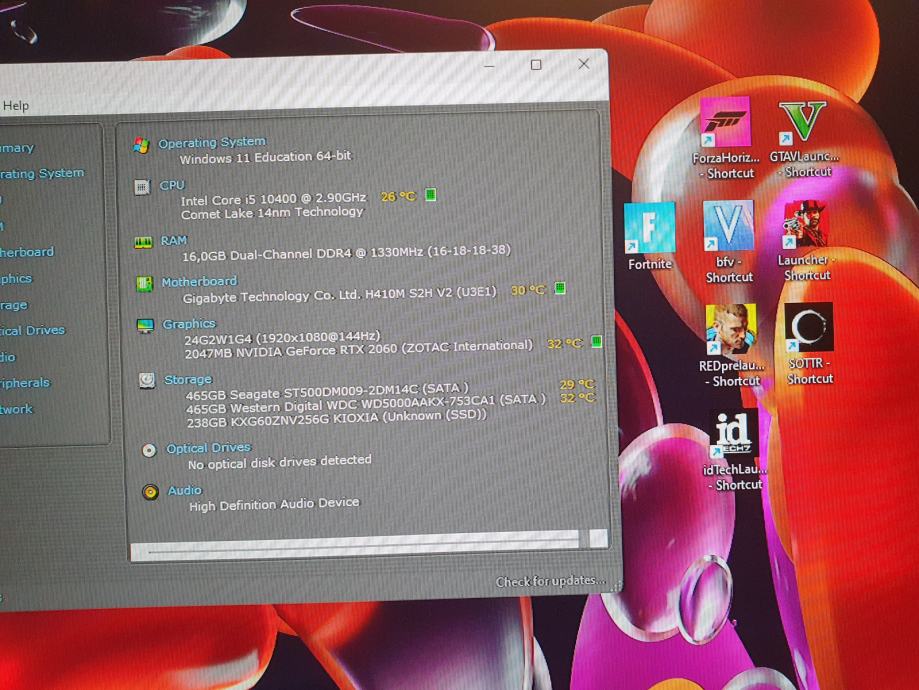Image resolution: width=919 pixels, height=690 pixels.
Task: Open the Fortnite desktop icon
Action: click(649, 236)
